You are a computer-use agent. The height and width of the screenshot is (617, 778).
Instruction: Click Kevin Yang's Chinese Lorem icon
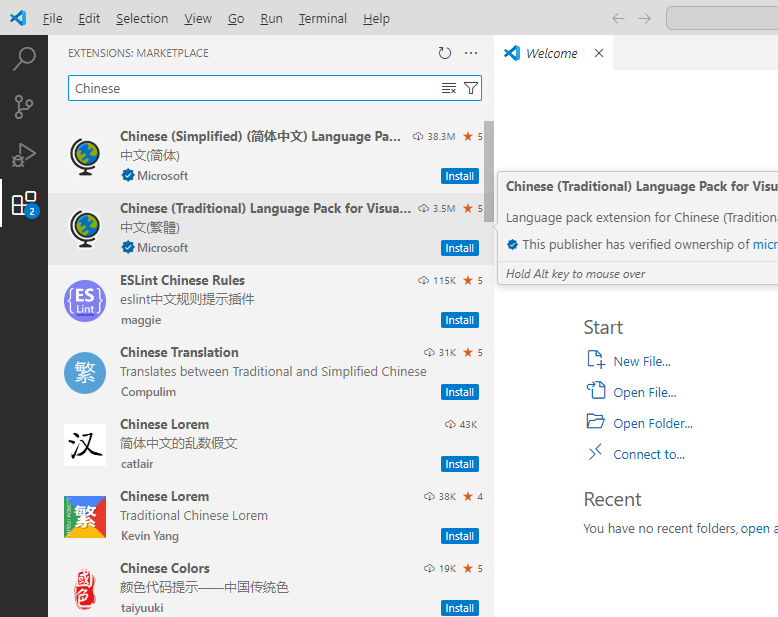[x=85, y=517]
